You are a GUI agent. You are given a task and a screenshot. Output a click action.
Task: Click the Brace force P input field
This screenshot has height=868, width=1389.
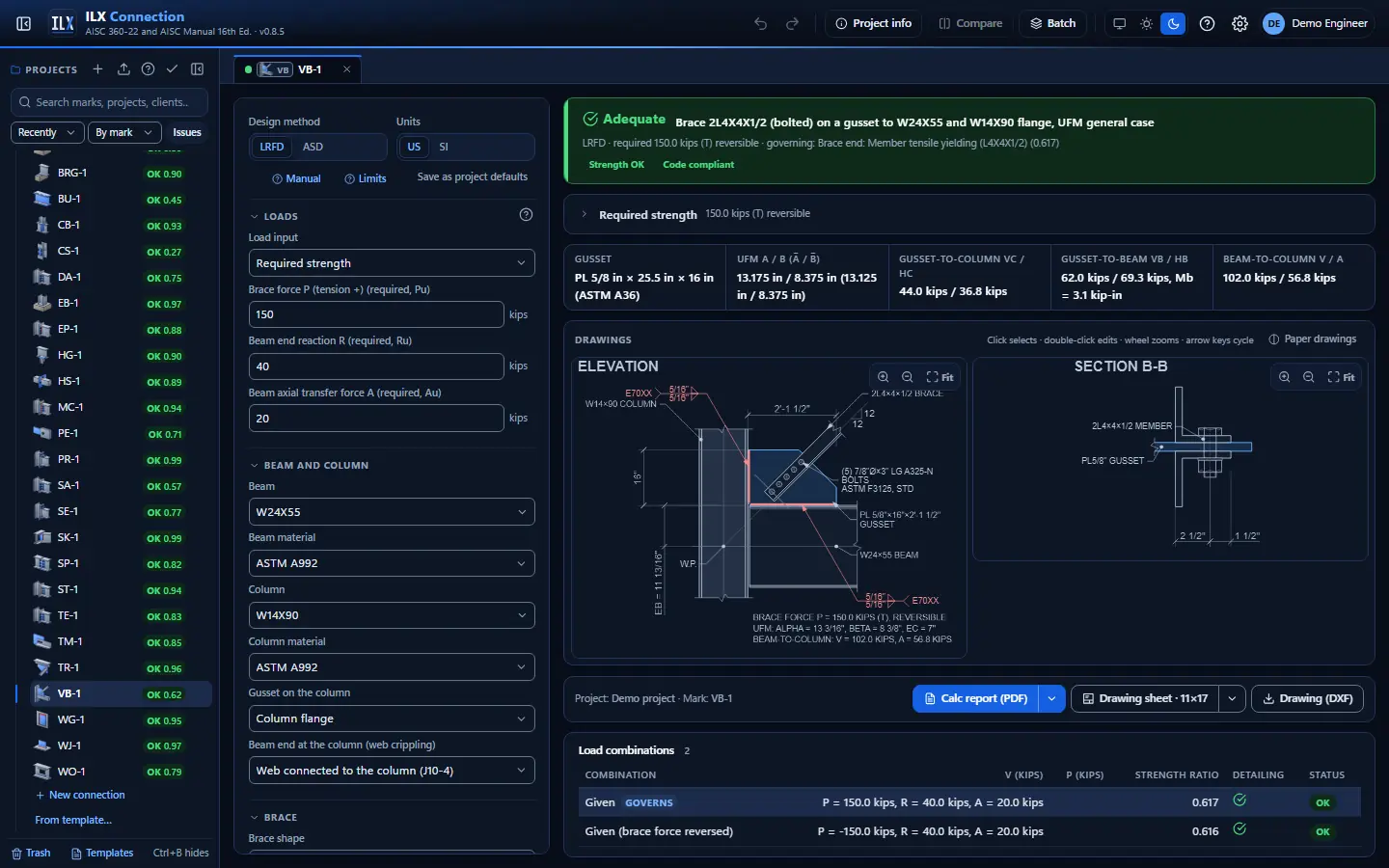[376, 314]
